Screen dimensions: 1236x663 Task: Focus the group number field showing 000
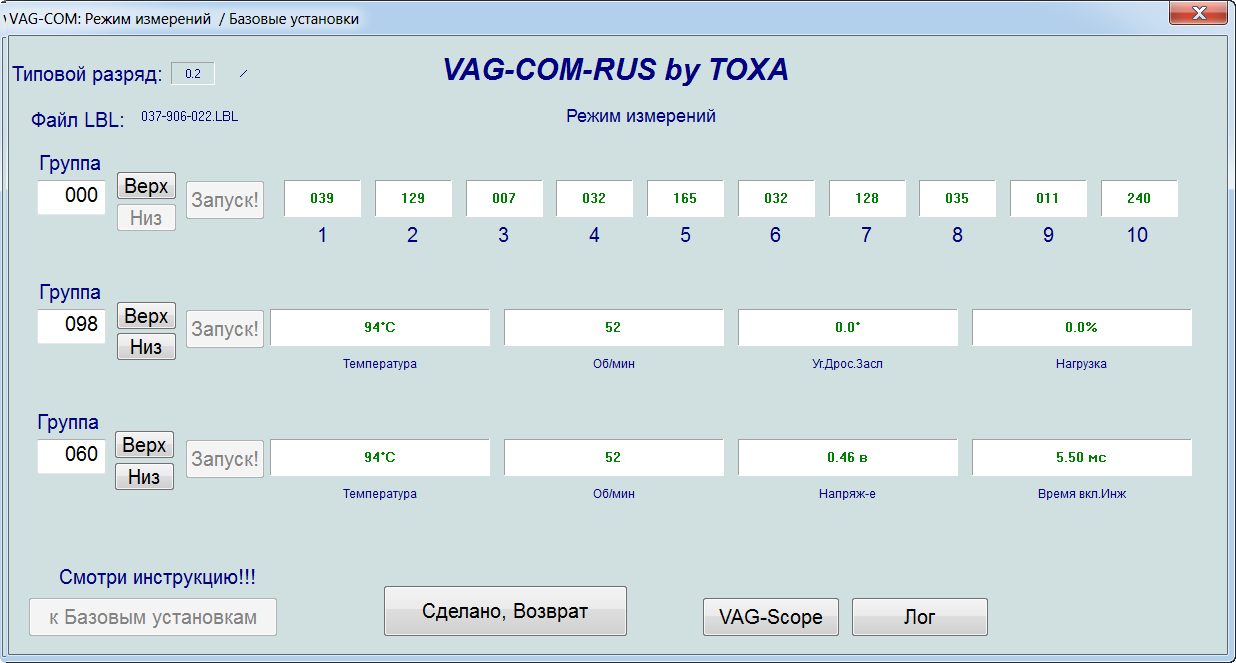(x=72, y=197)
